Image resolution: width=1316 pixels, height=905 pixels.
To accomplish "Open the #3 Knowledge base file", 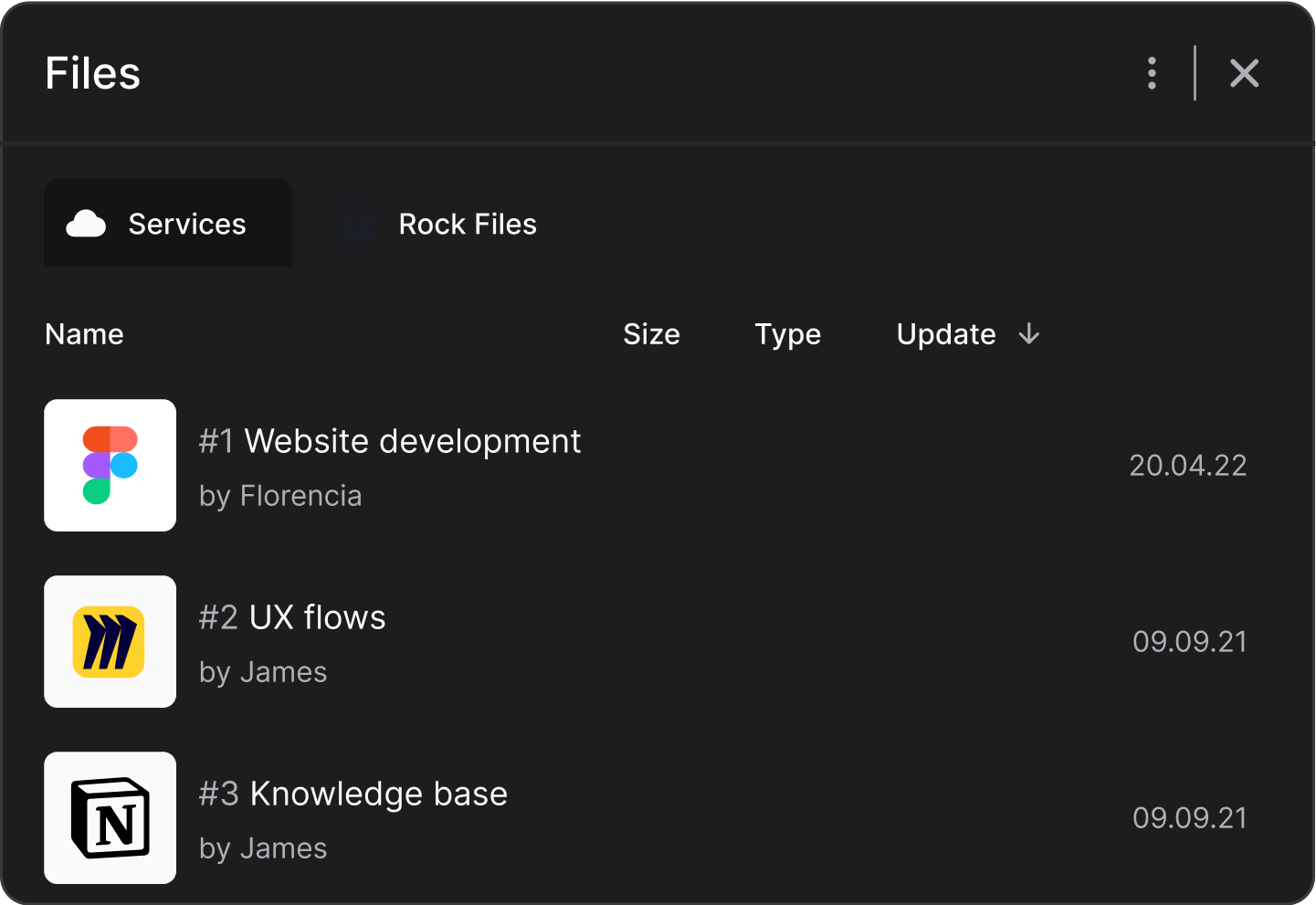I will pos(353,794).
